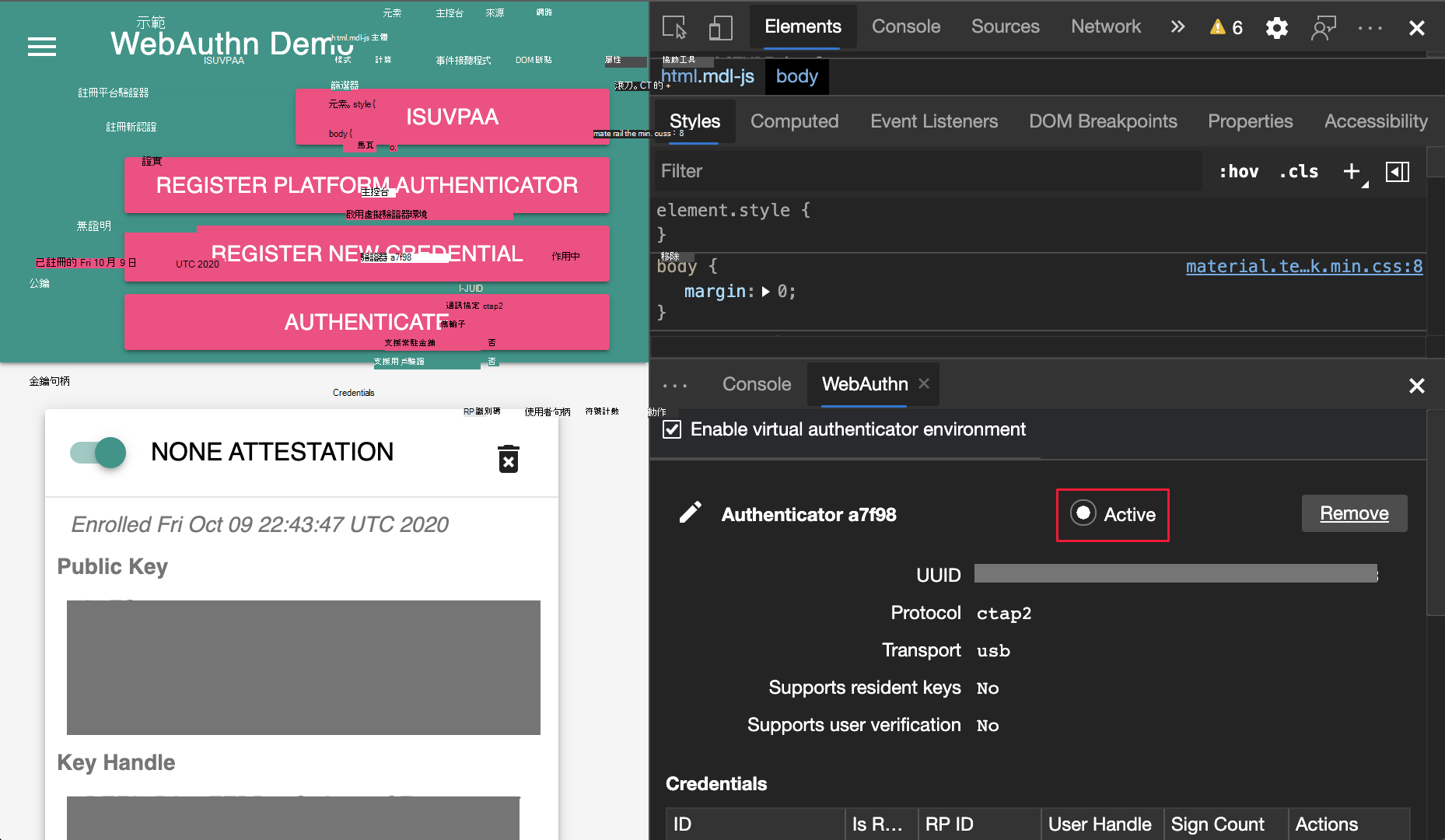Switch to the Network panel
1445x840 pixels.
tap(1105, 26)
